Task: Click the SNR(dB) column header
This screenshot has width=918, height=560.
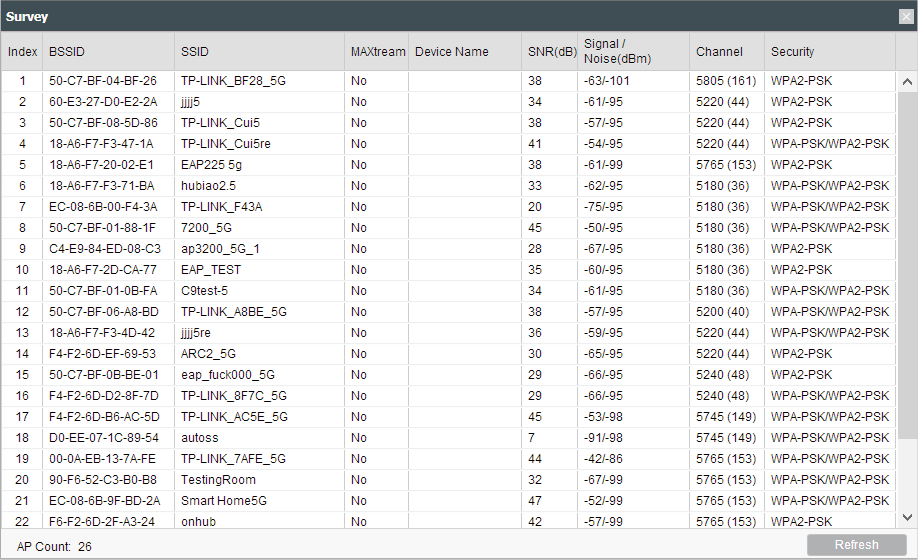Action: click(552, 51)
